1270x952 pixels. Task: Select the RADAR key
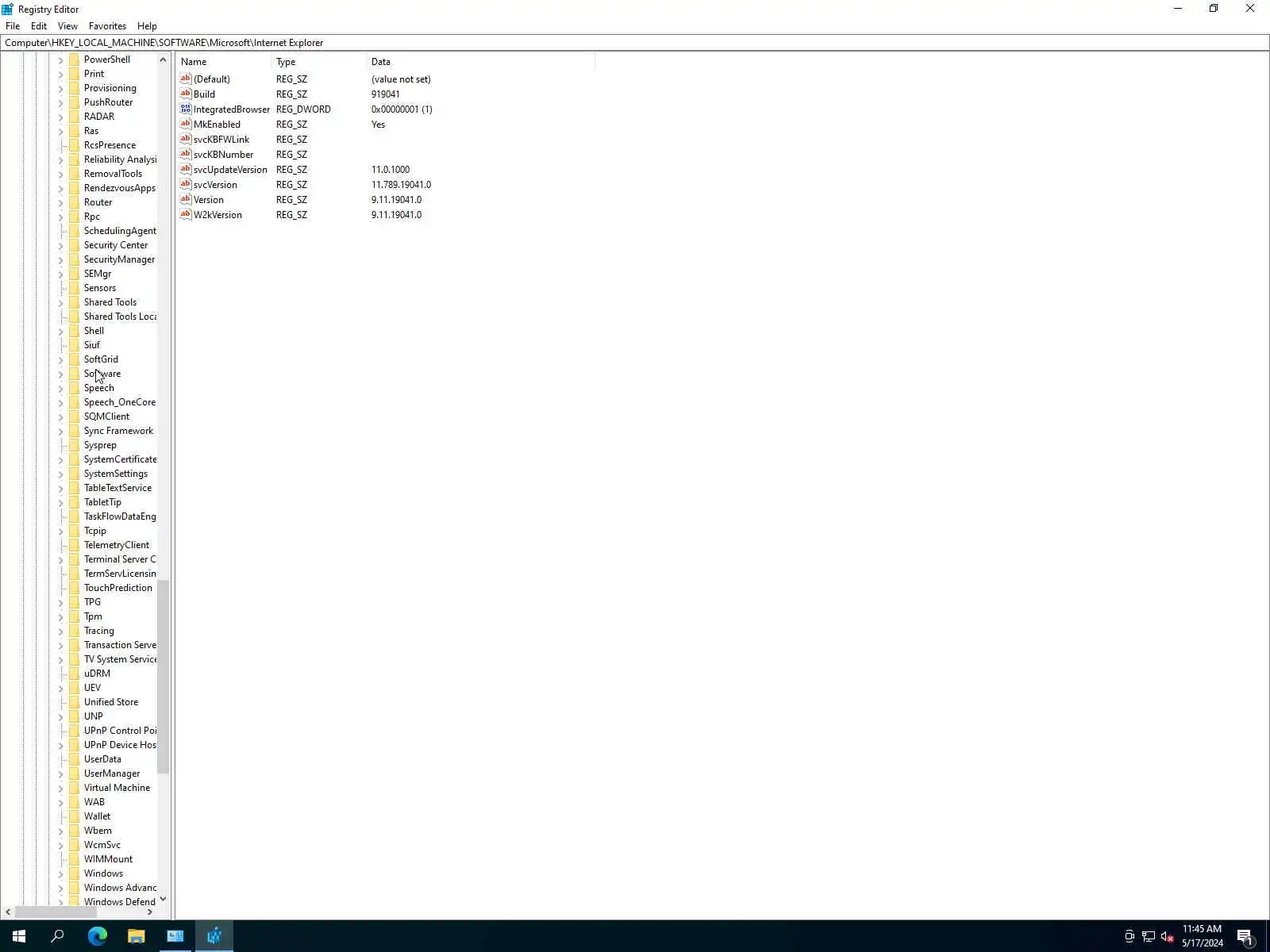[x=99, y=117]
